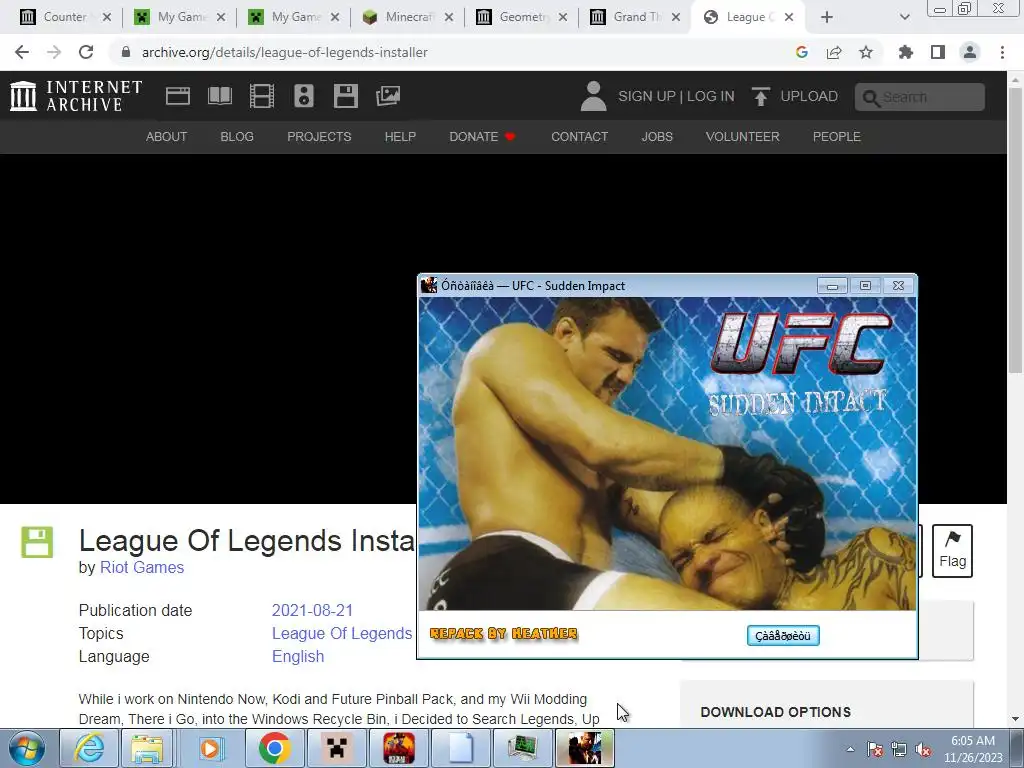
Task: Click the page vertical scrollbar thumb
Action: pos(1015,229)
